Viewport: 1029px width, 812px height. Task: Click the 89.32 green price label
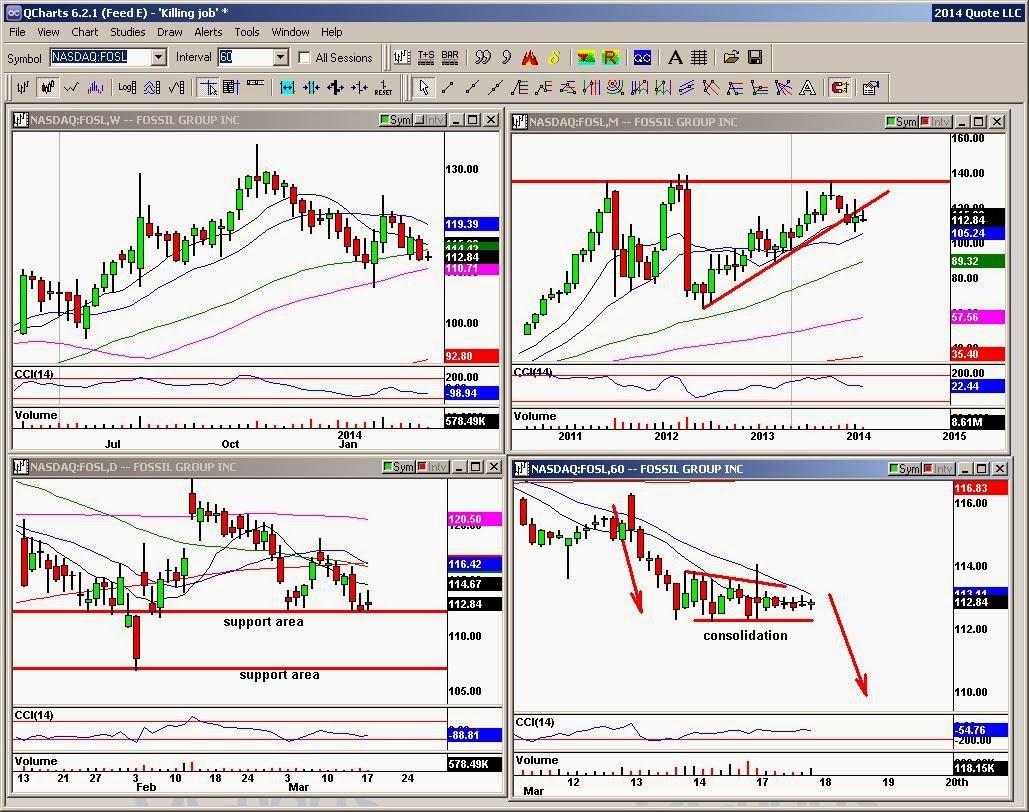(x=977, y=261)
